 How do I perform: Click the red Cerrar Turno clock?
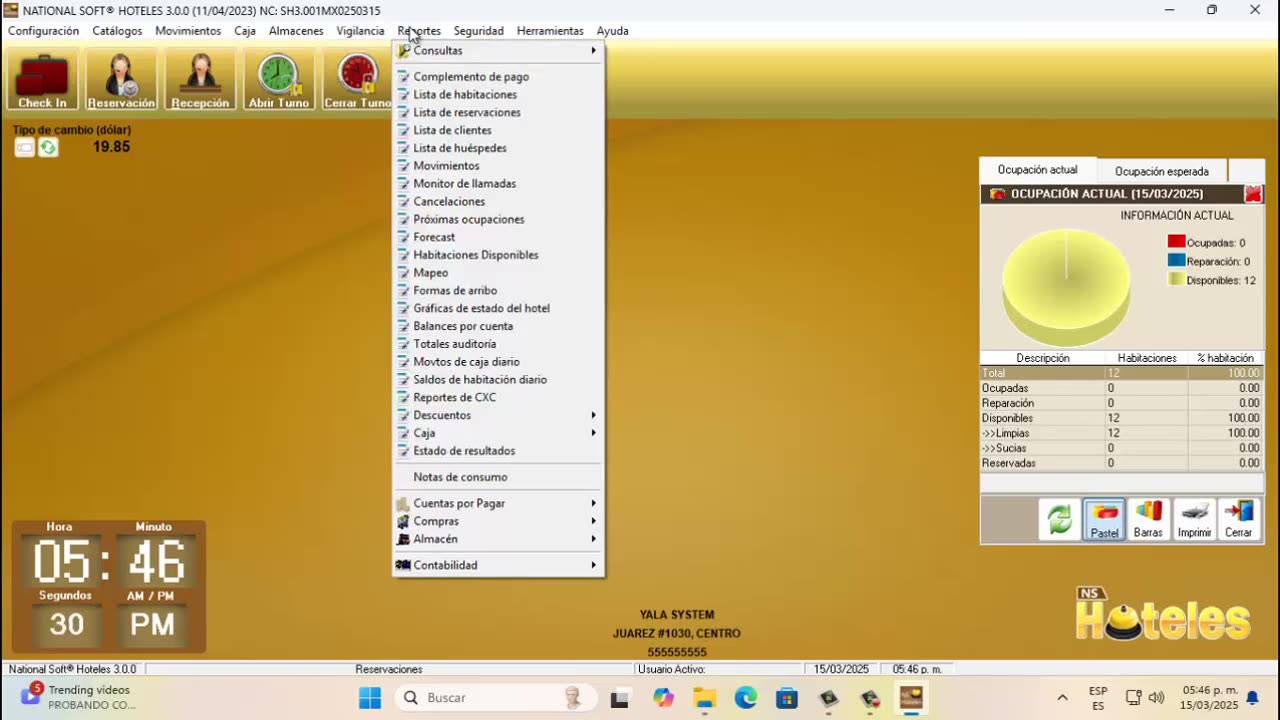pyautogui.click(x=357, y=80)
